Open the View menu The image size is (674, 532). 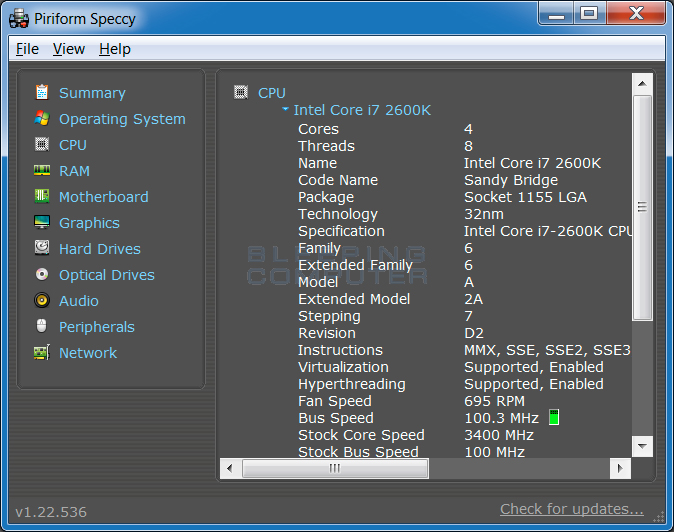69,49
